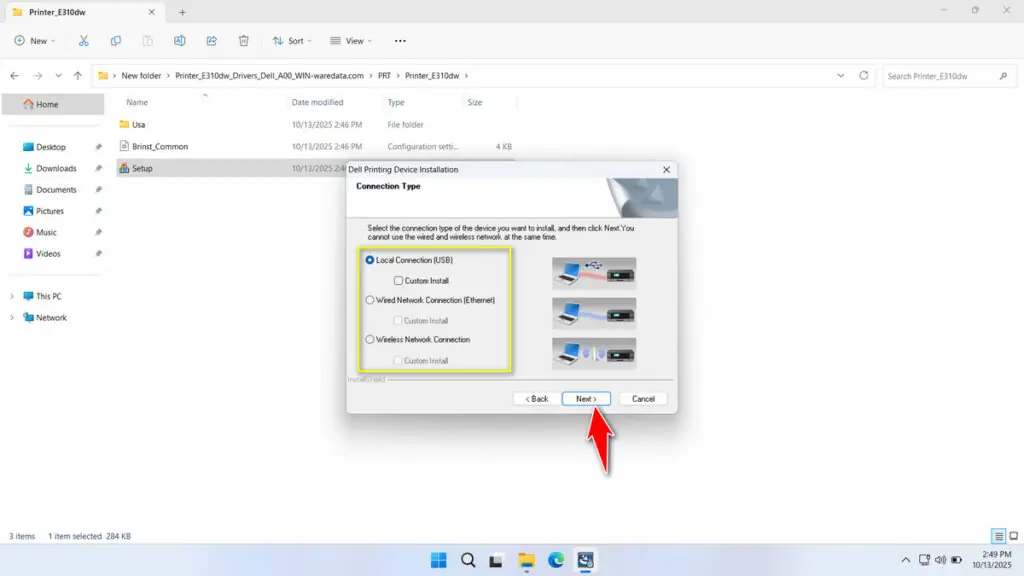Click the See more ellipsis menu
1024x576 pixels.
(400, 41)
